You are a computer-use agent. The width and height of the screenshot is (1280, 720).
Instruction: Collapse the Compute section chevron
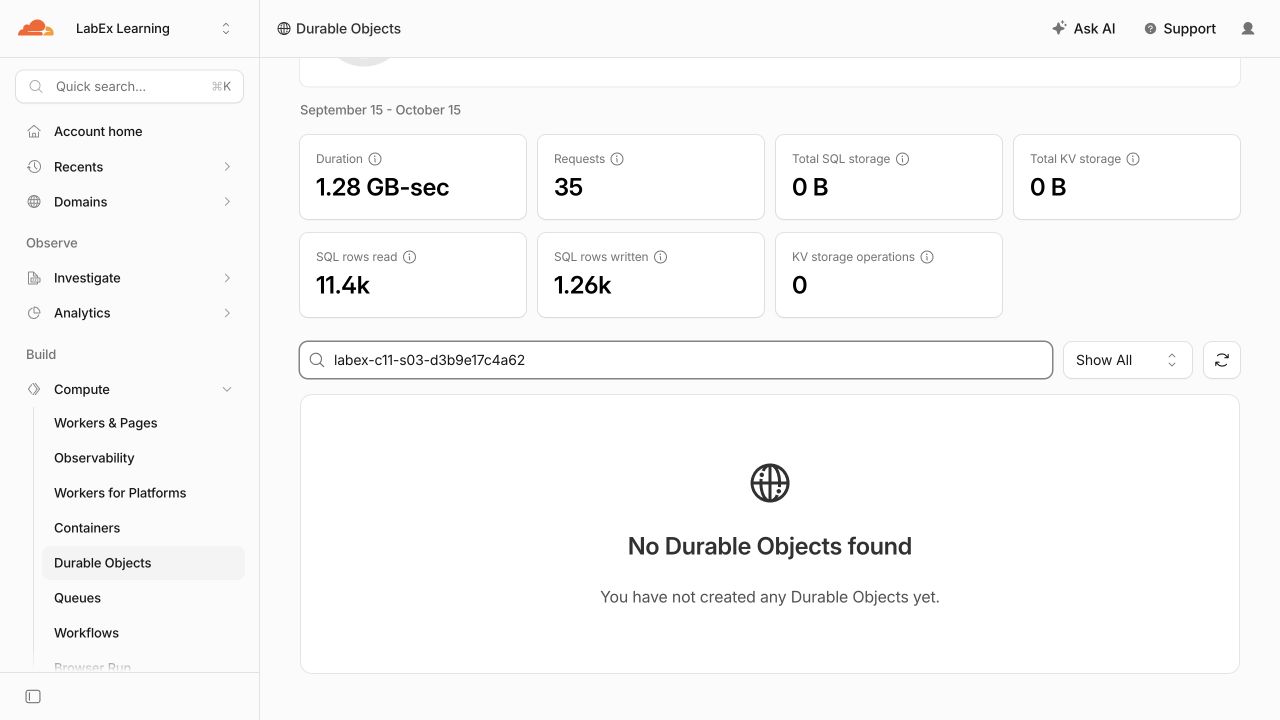[x=227, y=389]
